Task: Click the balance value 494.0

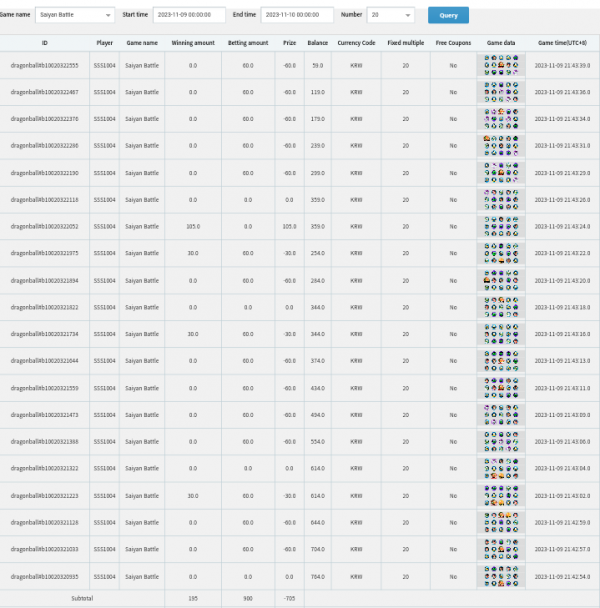Action: click(318, 415)
